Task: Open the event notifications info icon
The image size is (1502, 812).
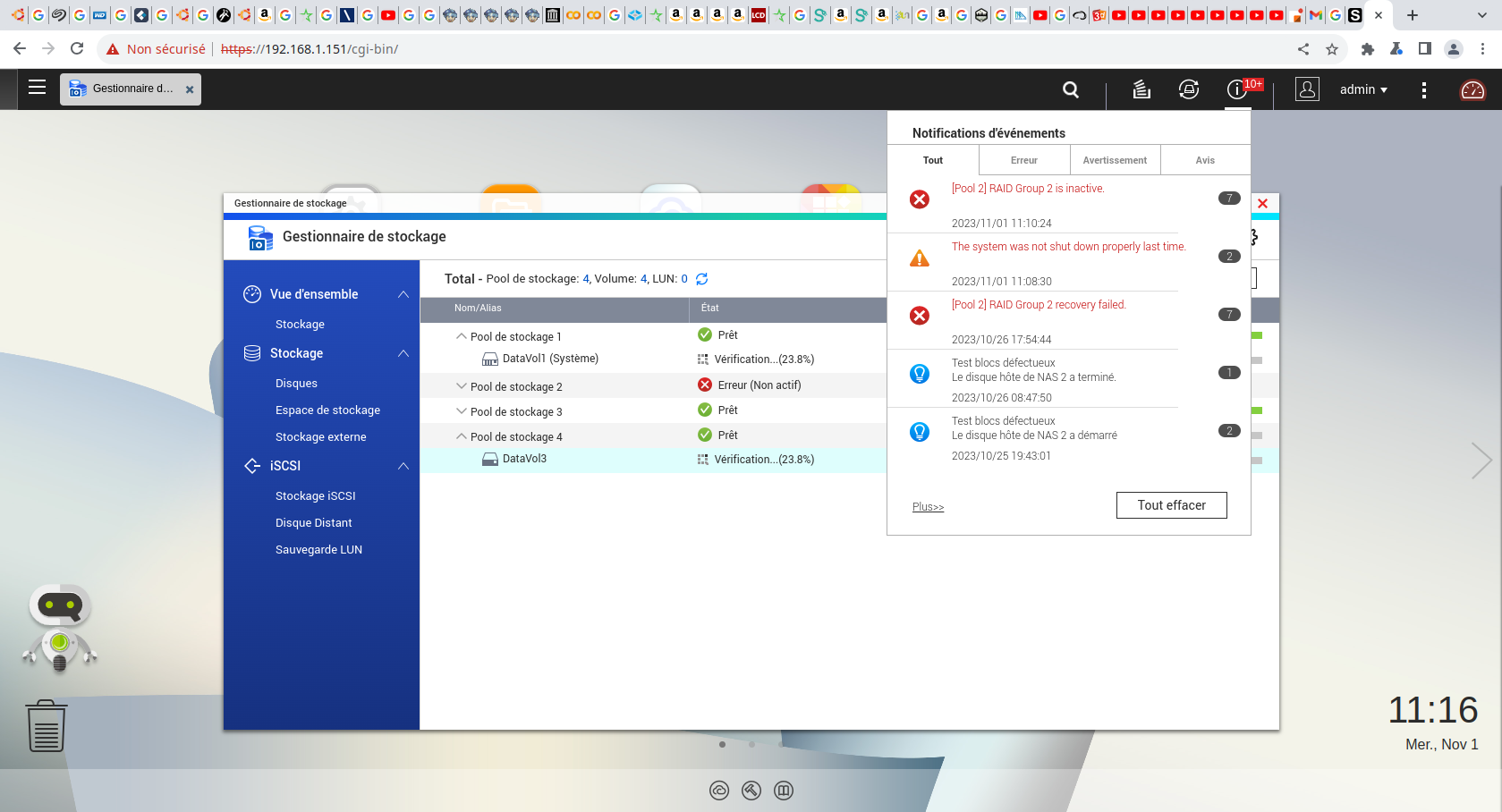Action: (1236, 89)
